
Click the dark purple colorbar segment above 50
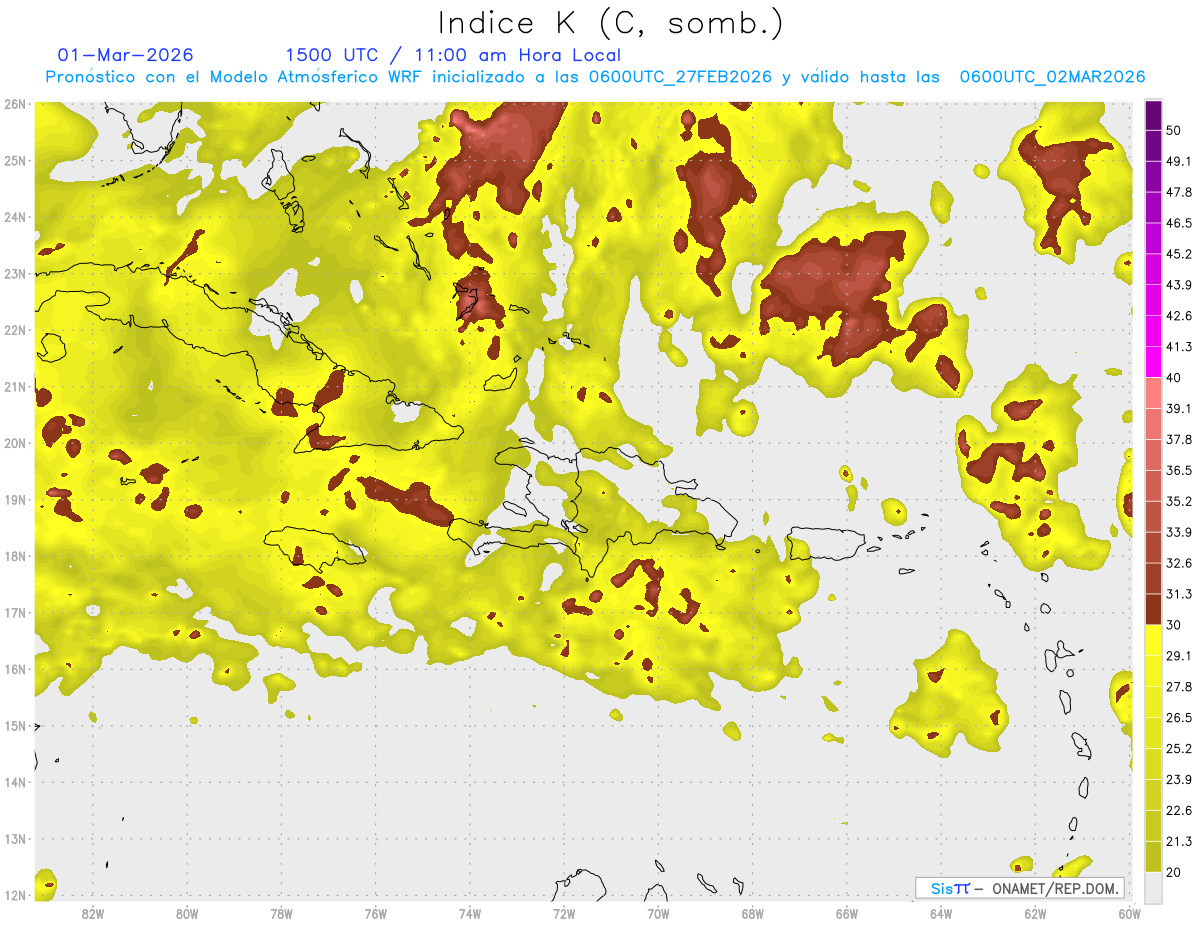click(1154, 115)
